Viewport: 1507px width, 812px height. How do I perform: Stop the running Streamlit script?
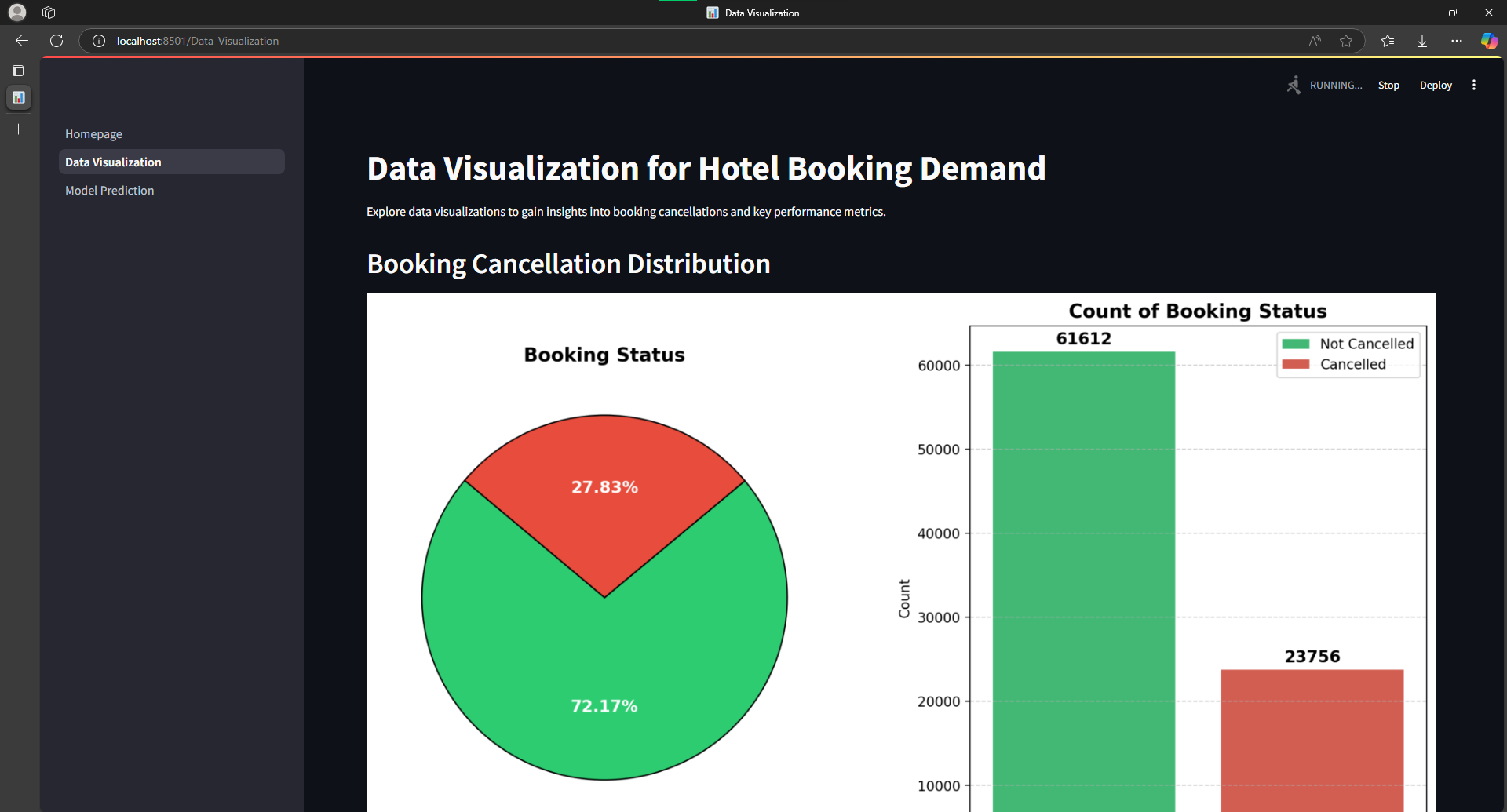point(1388,85)
